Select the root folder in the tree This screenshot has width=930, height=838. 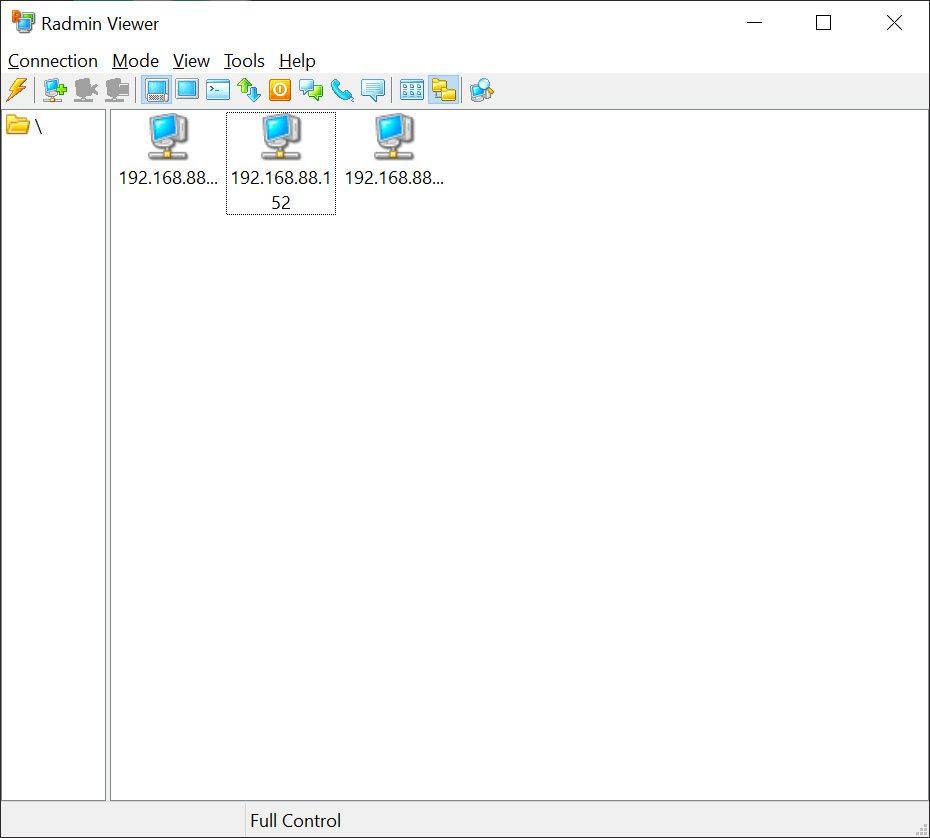(24, 126)
